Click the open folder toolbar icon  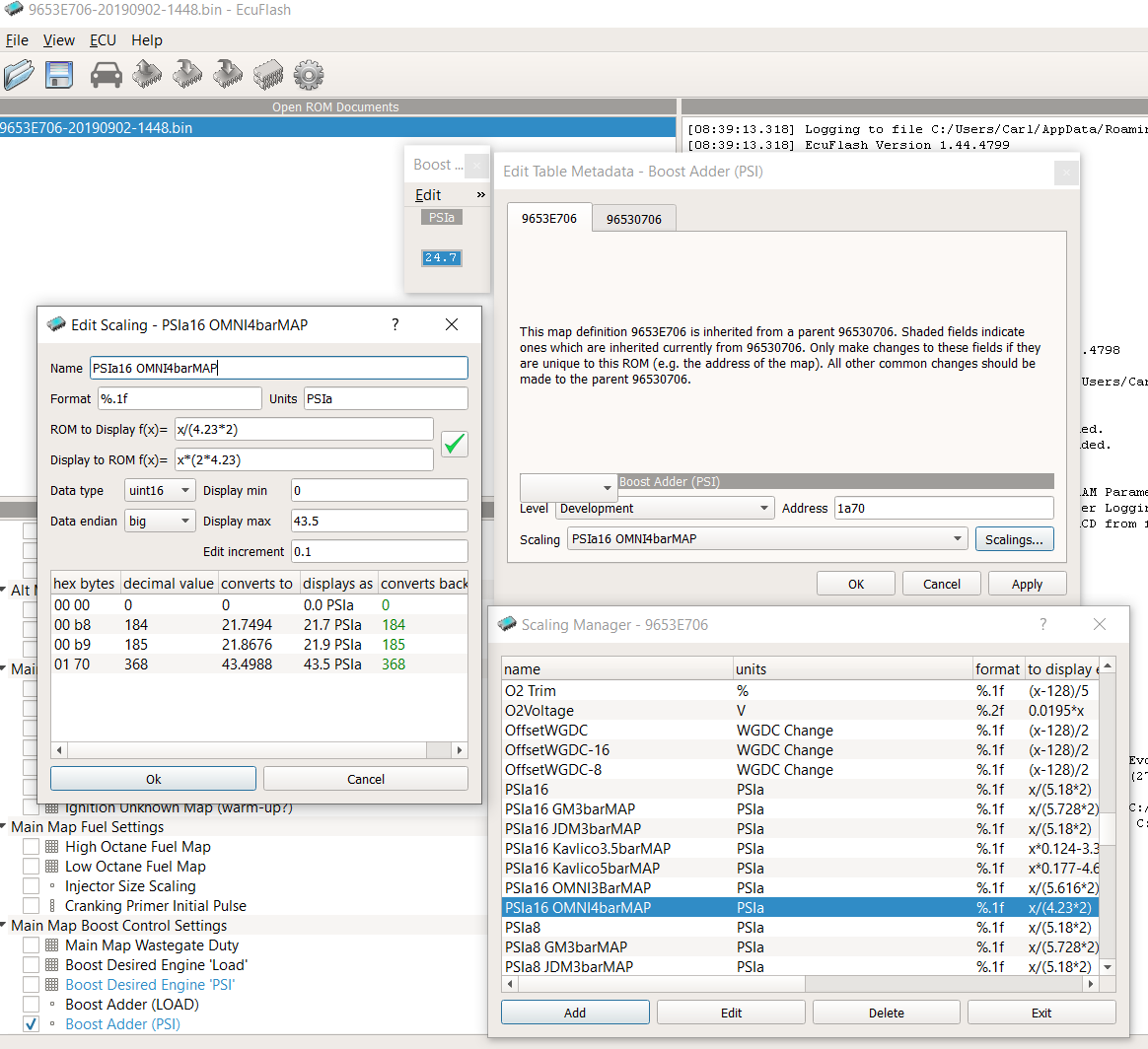19,75
